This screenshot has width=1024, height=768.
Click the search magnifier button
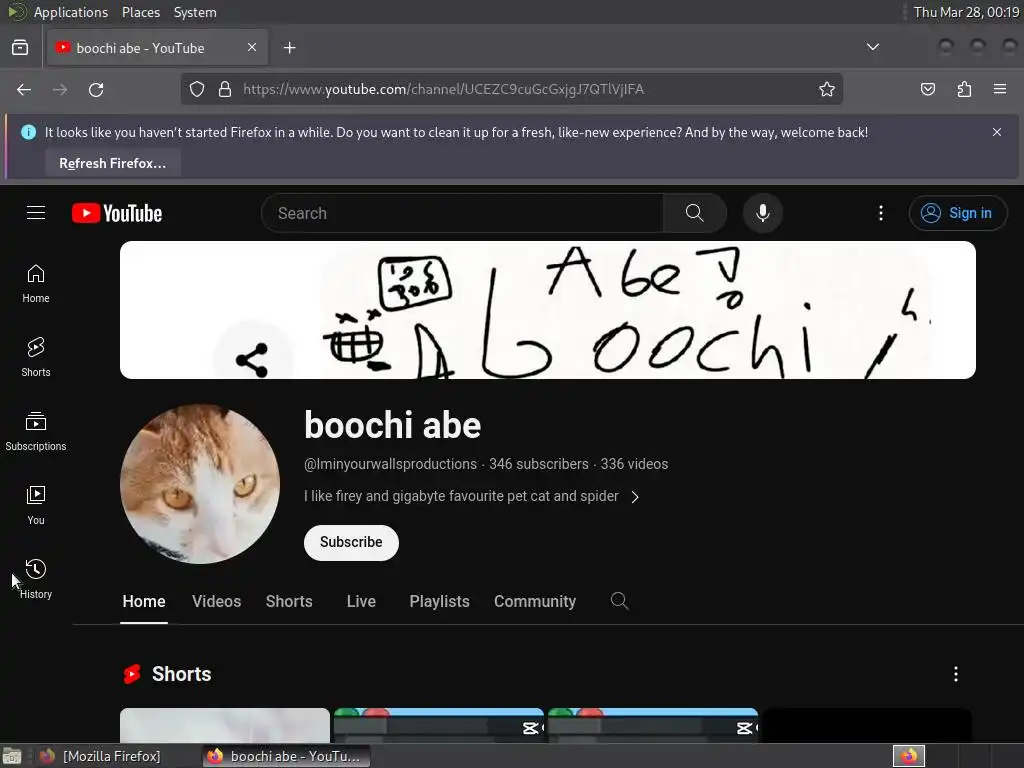tap(694, 213)
